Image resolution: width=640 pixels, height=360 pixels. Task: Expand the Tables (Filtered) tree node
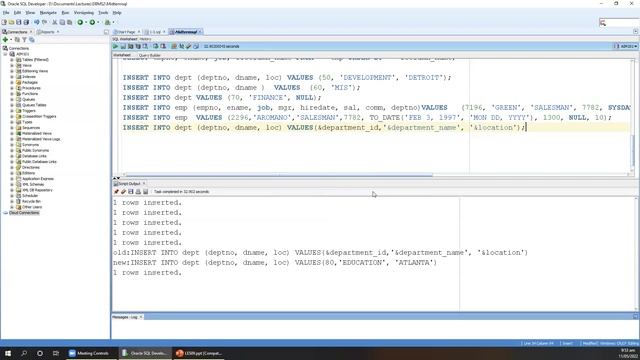pyautogui.click(x=12, y=60)
